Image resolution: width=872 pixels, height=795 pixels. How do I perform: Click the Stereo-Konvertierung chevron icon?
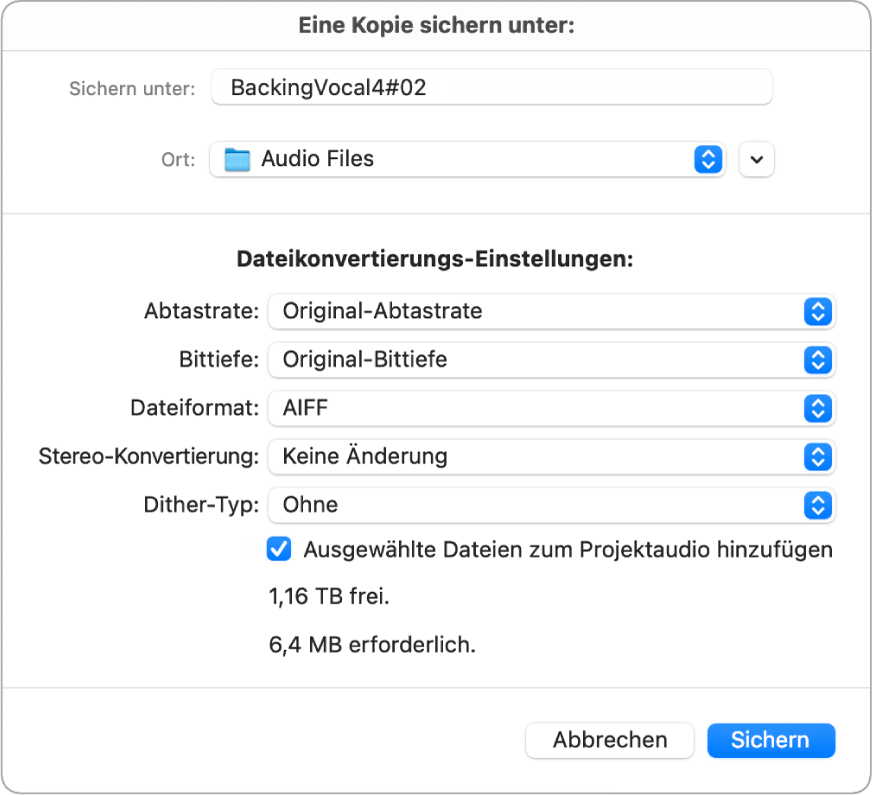(820, 456)
